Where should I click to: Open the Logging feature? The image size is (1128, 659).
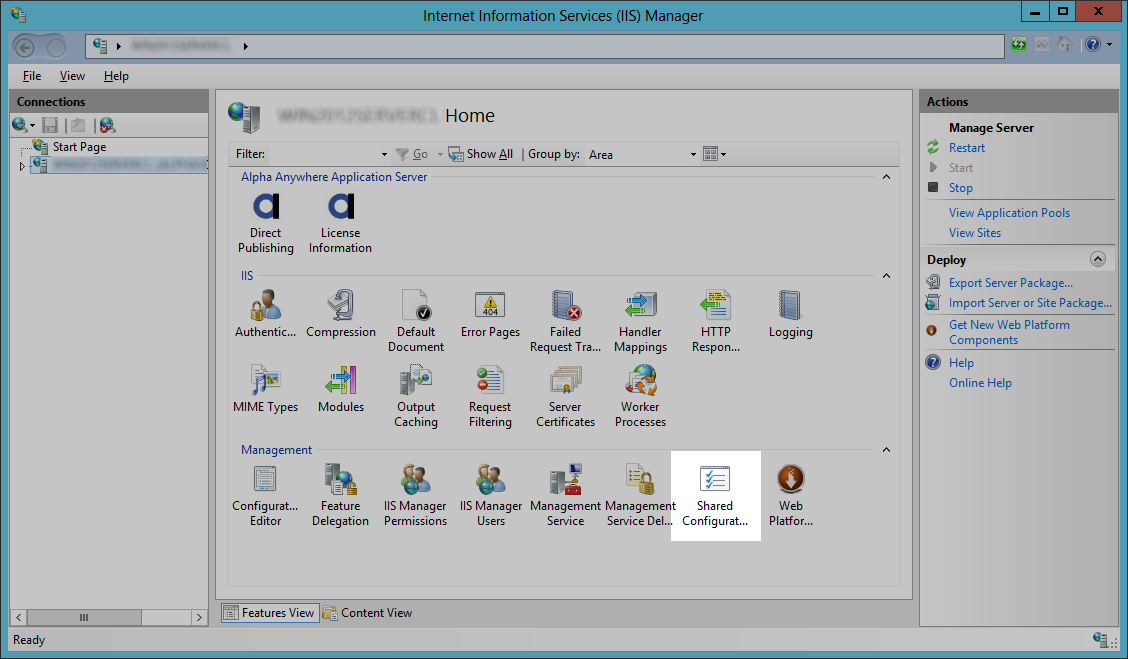(791, 314)
